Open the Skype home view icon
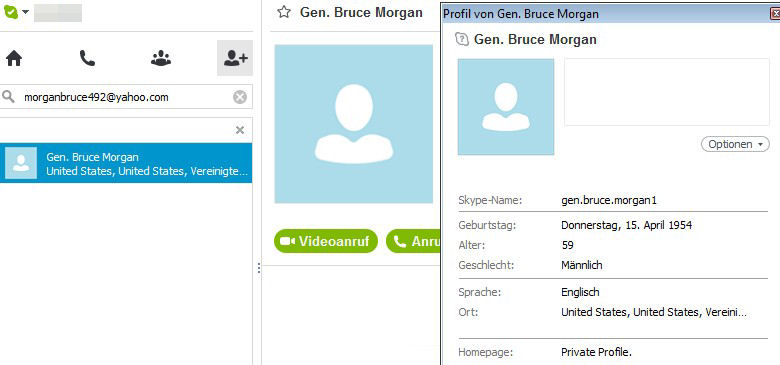Image resolution: width=780 pixels, height=365 pixels. tap(14, 59)
